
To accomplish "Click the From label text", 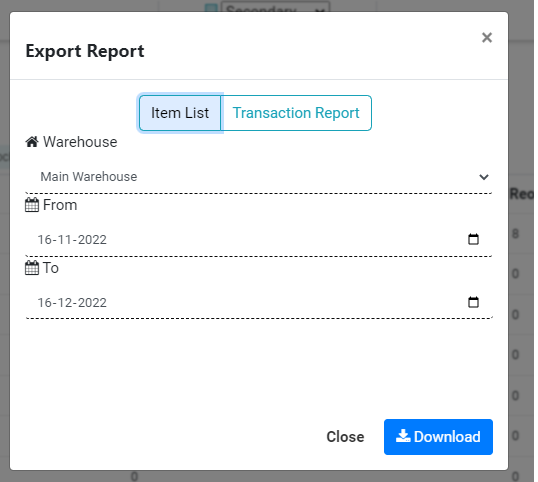I will click(x=60, y=205).
